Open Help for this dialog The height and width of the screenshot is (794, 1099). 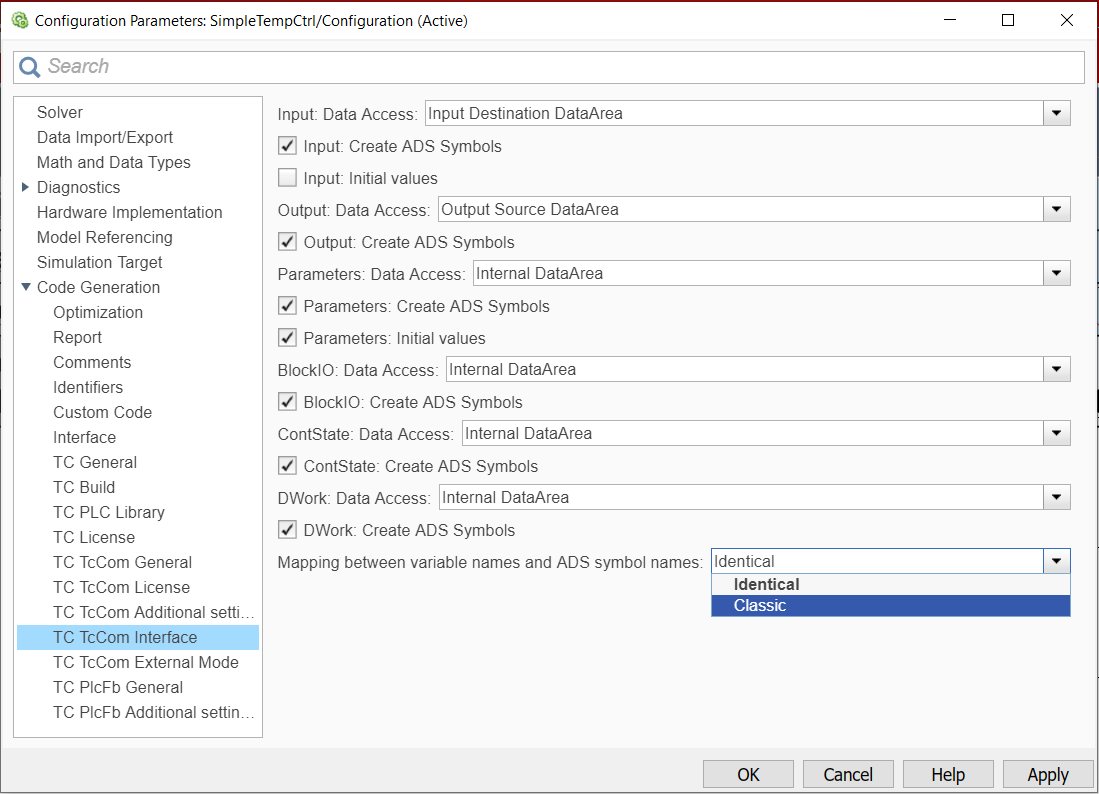click(x=948, y=774)
